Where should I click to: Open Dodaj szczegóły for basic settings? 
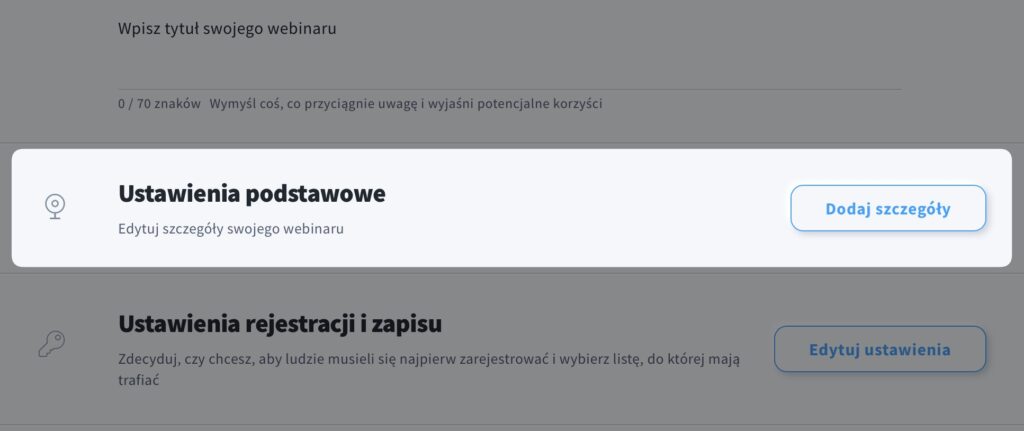click(x=888, y=208)
